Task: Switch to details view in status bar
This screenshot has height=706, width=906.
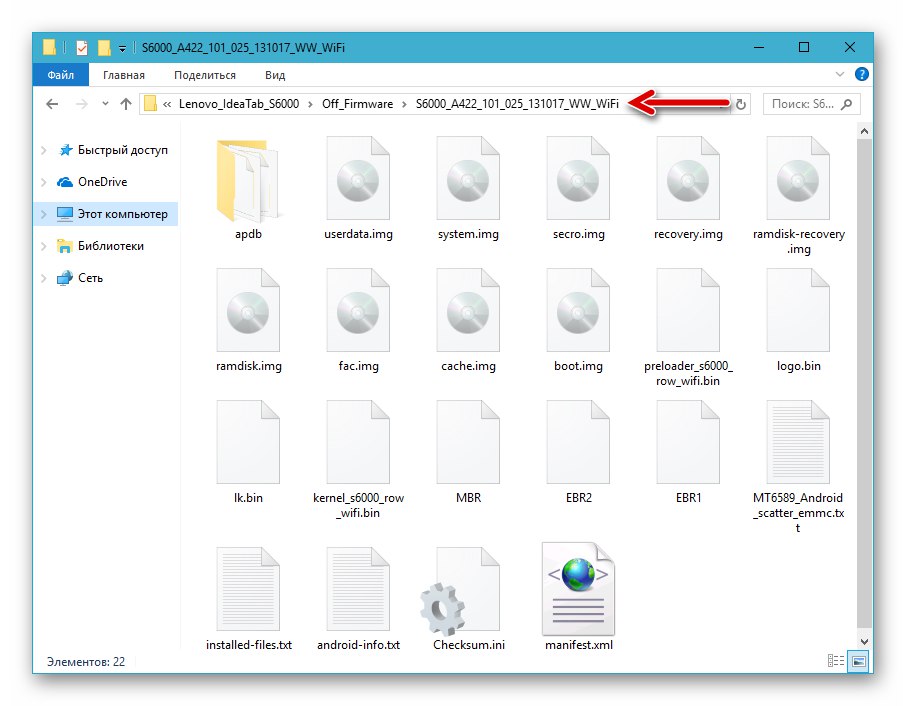Action: (x=836, y=661)
